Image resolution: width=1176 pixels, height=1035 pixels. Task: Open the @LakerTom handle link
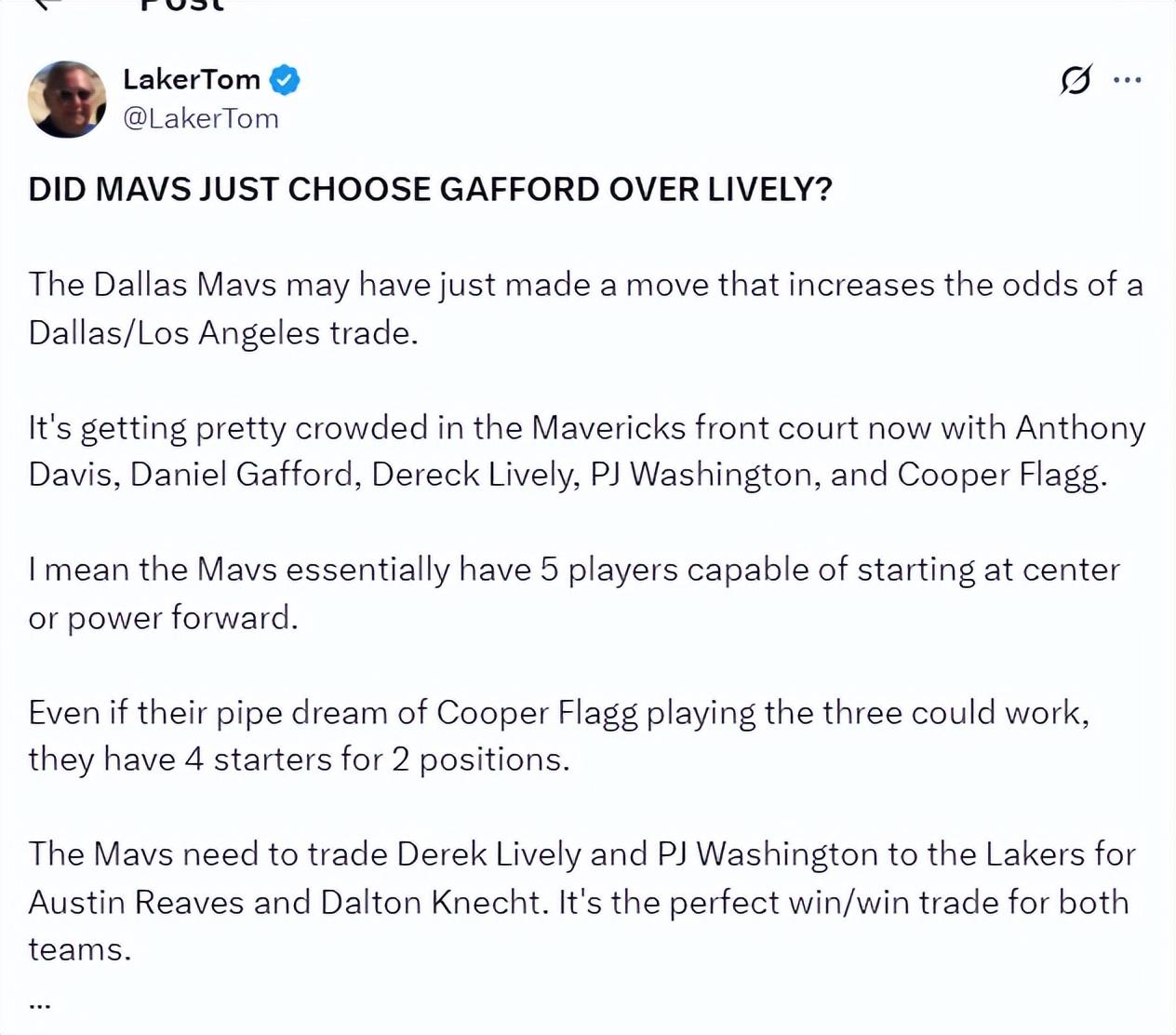click(x=201, y=119)
